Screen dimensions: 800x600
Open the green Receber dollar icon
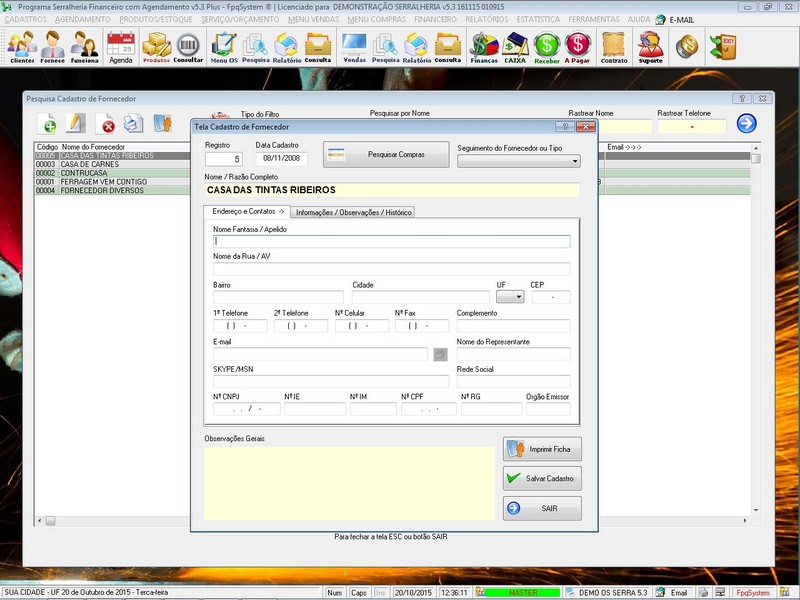point(547,47)
